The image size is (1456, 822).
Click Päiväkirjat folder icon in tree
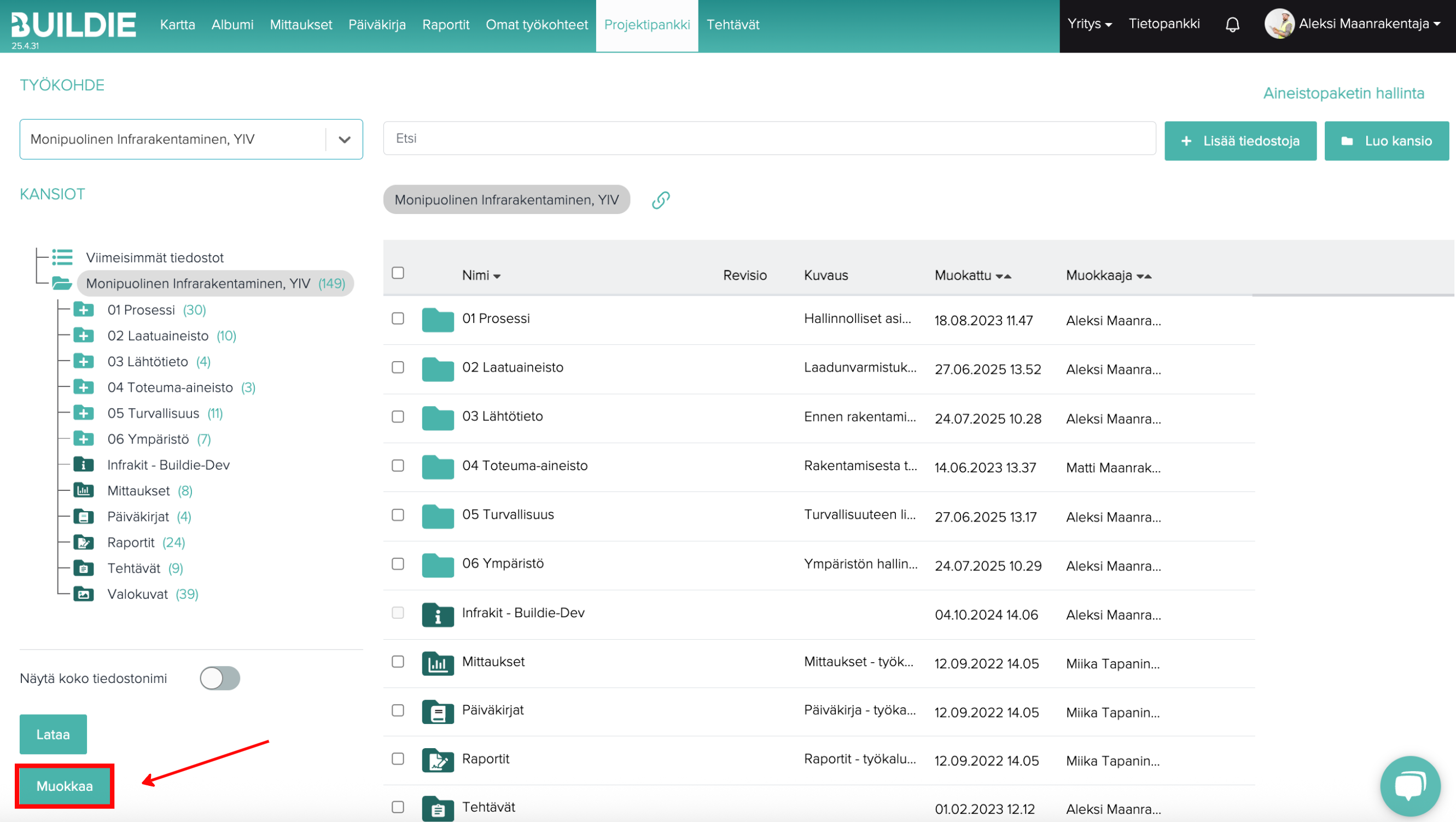84,517
